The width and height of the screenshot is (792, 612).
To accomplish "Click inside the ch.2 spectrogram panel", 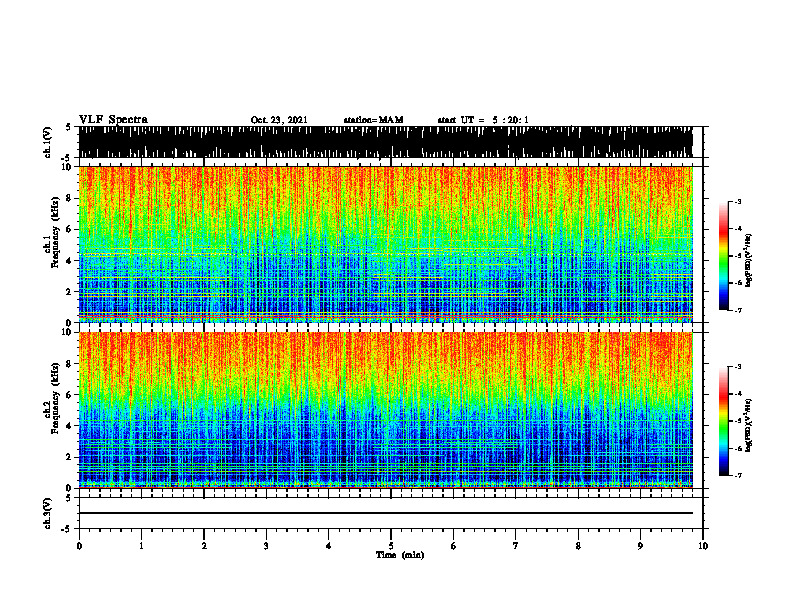I will click(386, 410).
